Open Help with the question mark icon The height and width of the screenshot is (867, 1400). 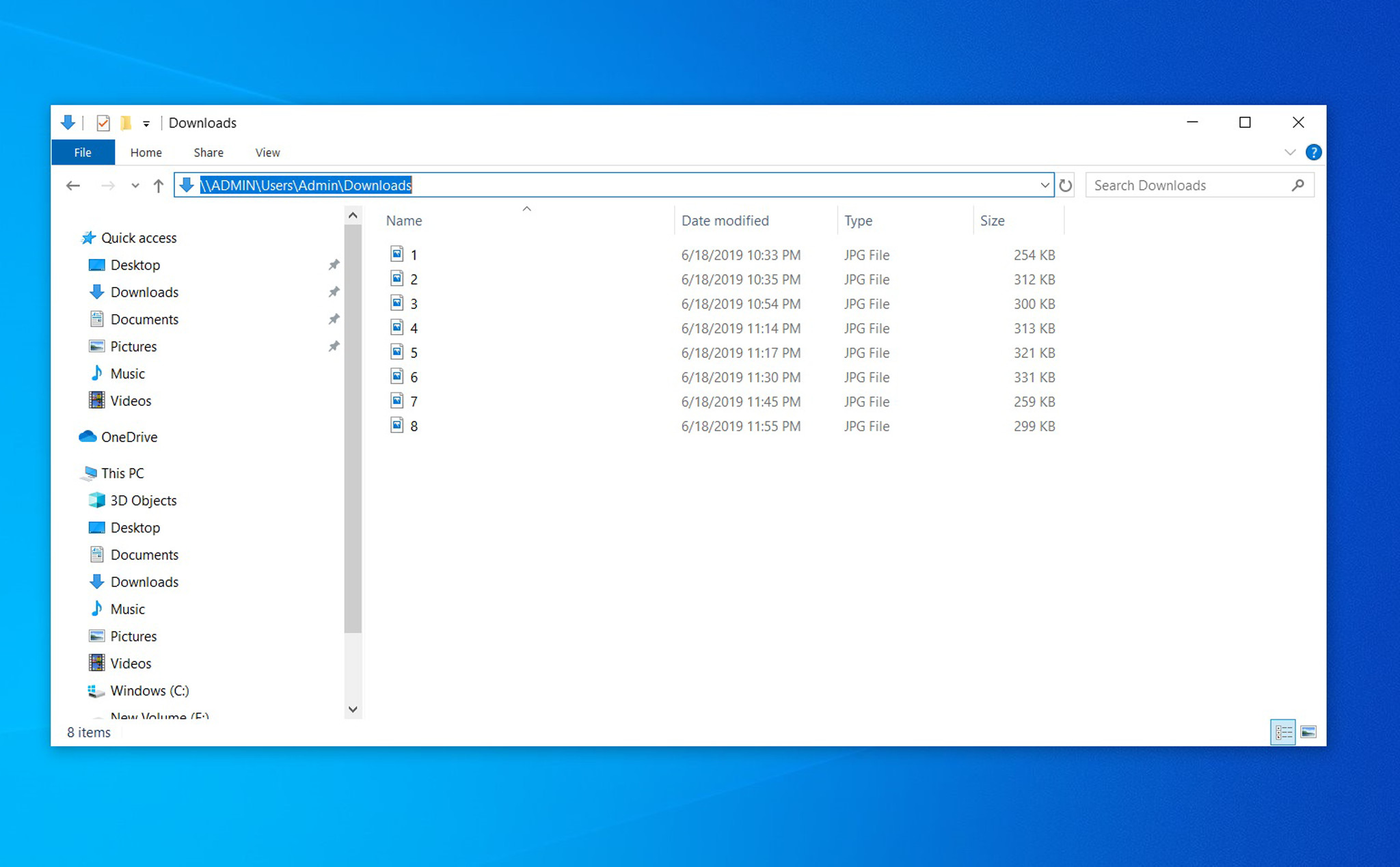pos(1313,152)
